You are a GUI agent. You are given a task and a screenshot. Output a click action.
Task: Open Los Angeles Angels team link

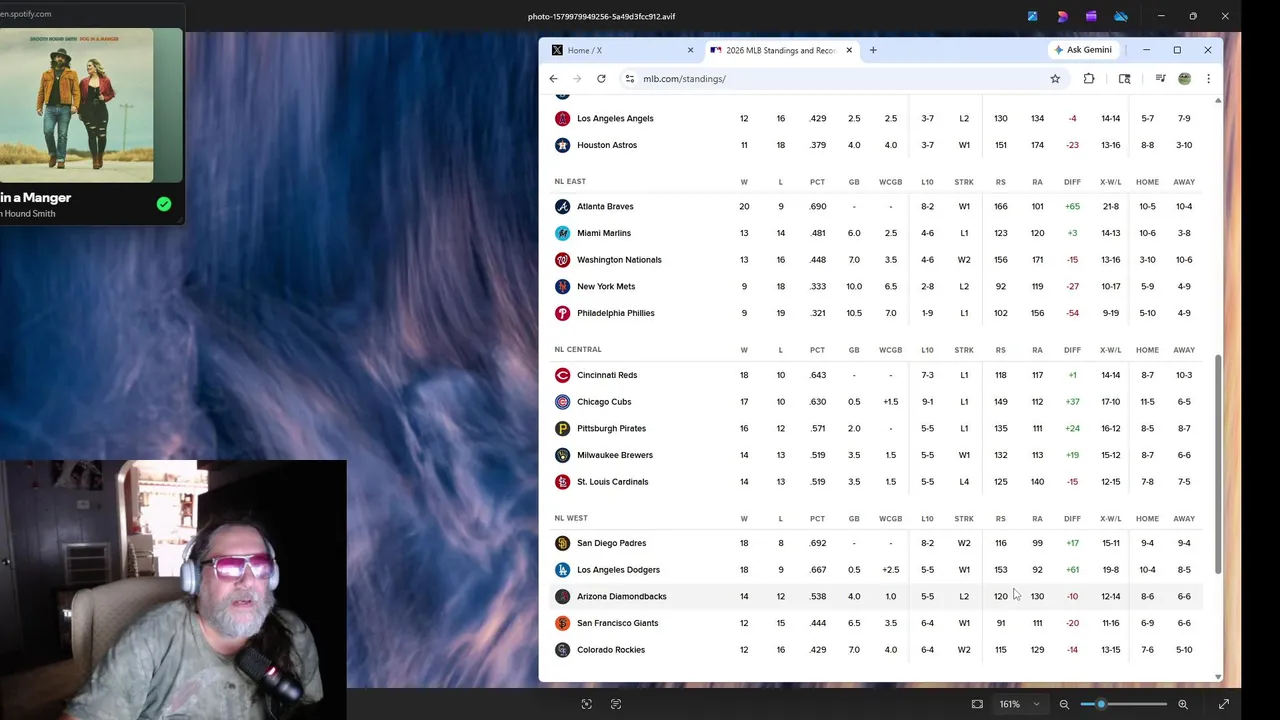615,118
